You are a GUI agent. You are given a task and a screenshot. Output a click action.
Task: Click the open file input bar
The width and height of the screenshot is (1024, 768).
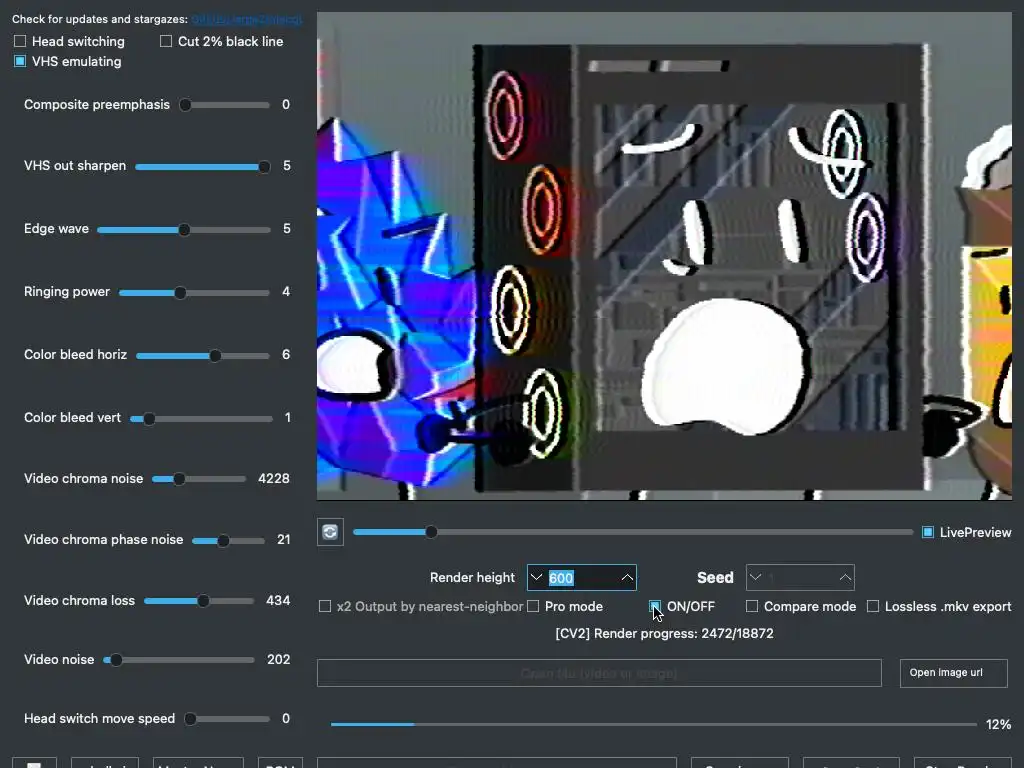(x=599, y=673)
